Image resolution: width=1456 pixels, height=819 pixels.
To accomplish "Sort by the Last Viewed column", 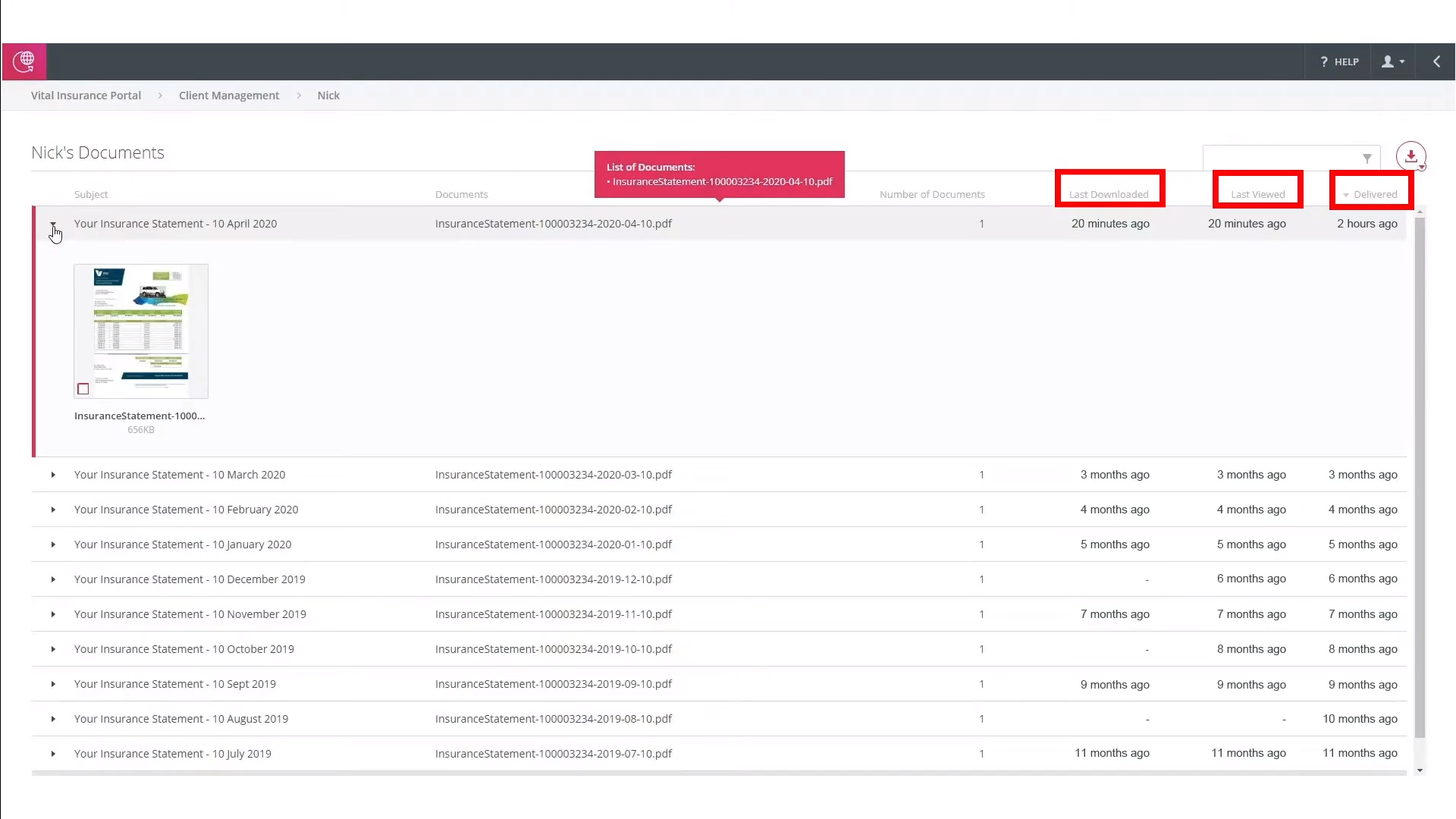I will coord(1257,195).
